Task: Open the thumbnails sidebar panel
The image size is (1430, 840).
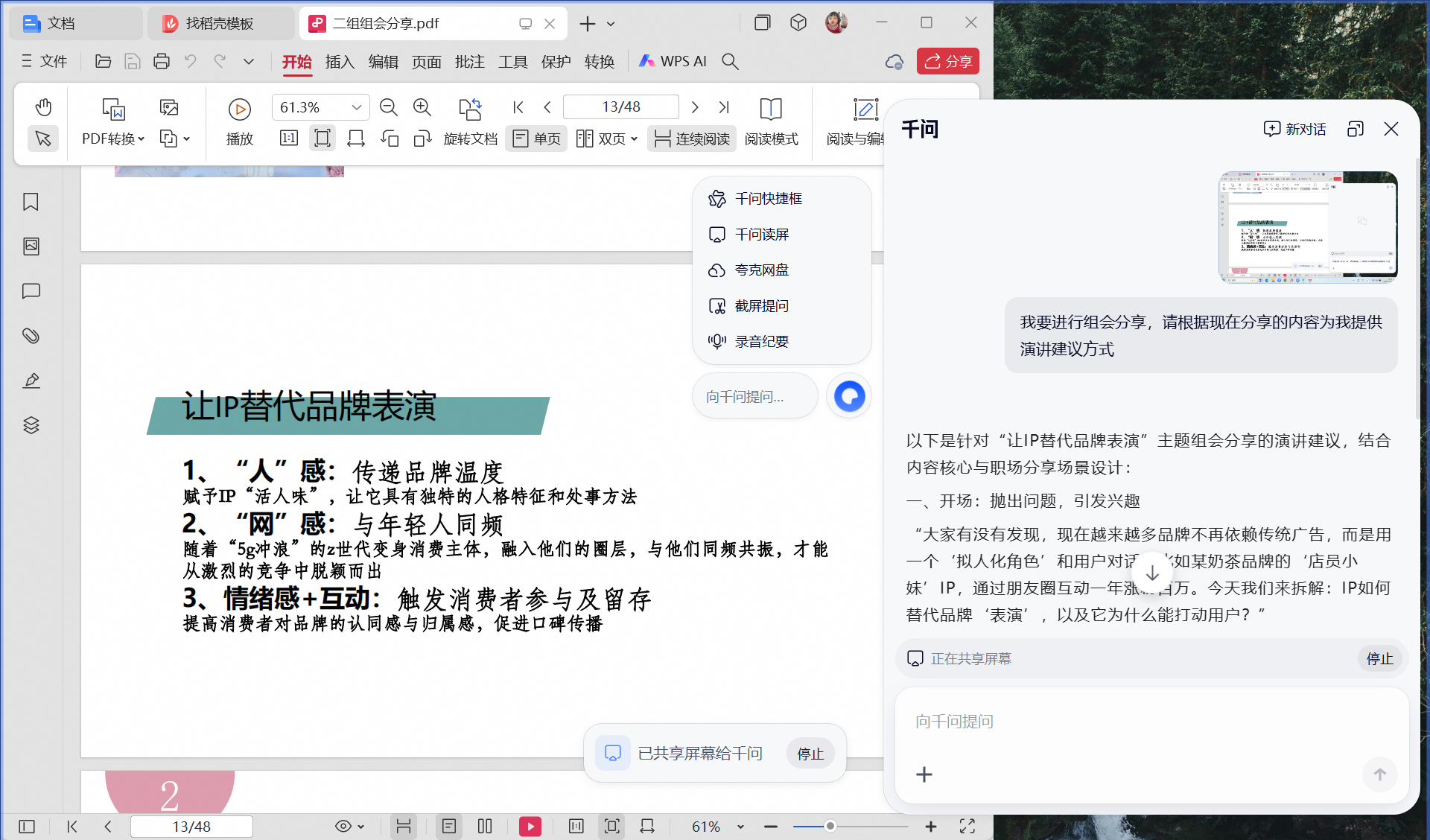Action: click(x=31, y=246)
